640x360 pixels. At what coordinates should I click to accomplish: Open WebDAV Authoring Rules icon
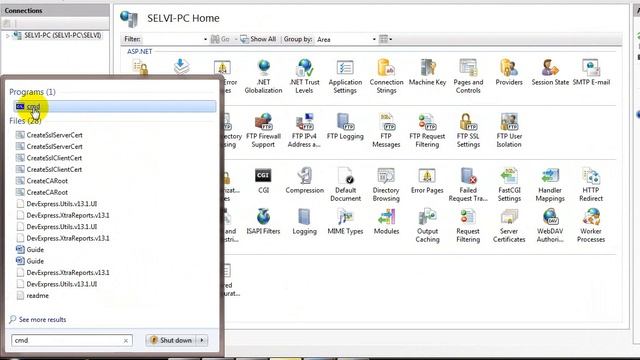(x=550, y=225)
